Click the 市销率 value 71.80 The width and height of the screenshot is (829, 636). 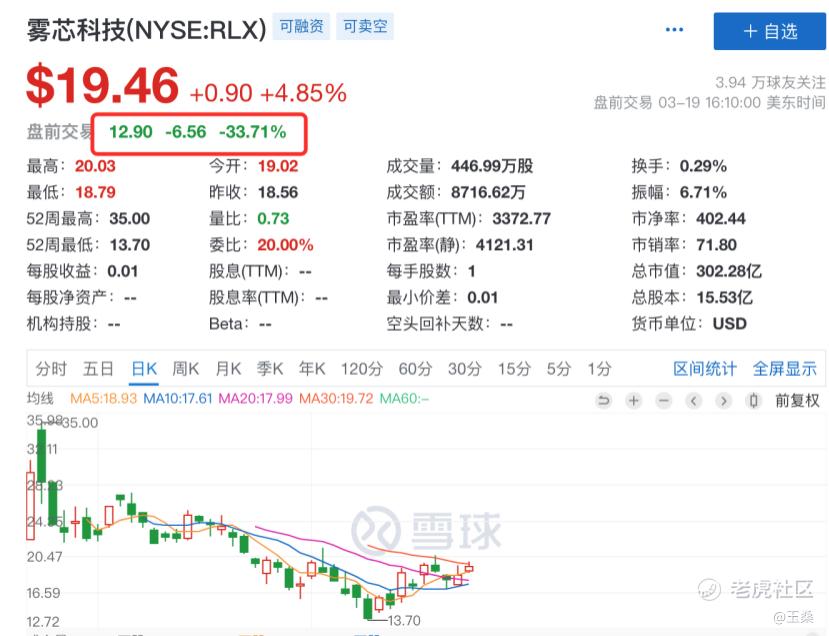point(716,245)
